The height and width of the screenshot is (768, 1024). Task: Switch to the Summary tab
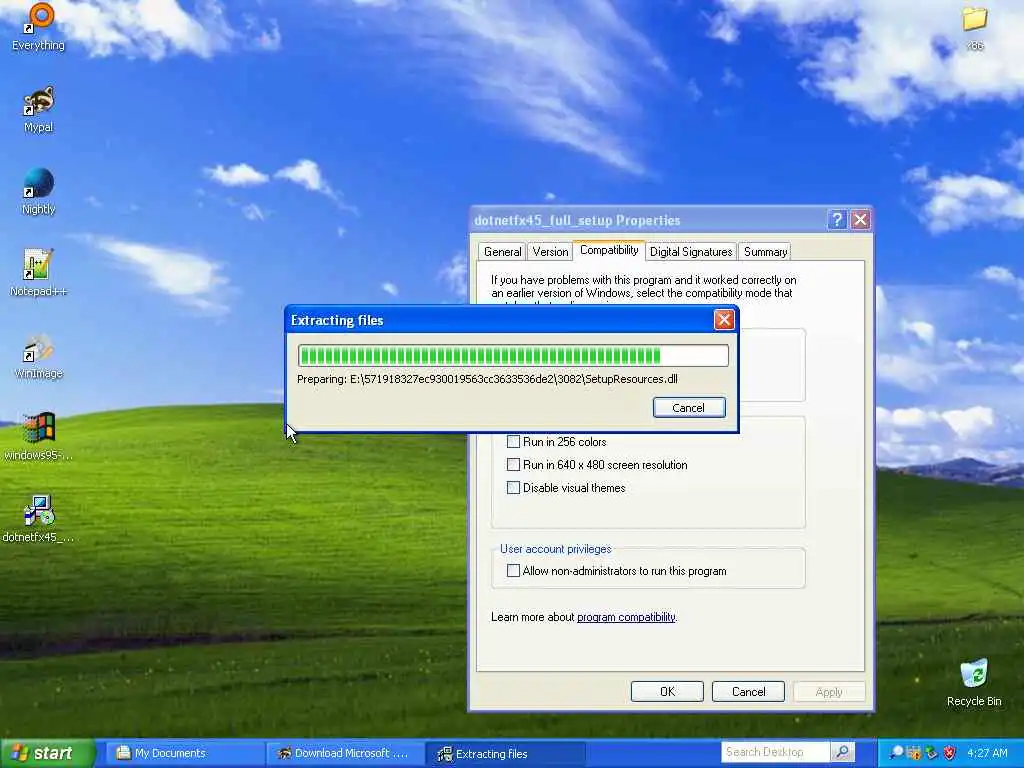click(765, 251)
